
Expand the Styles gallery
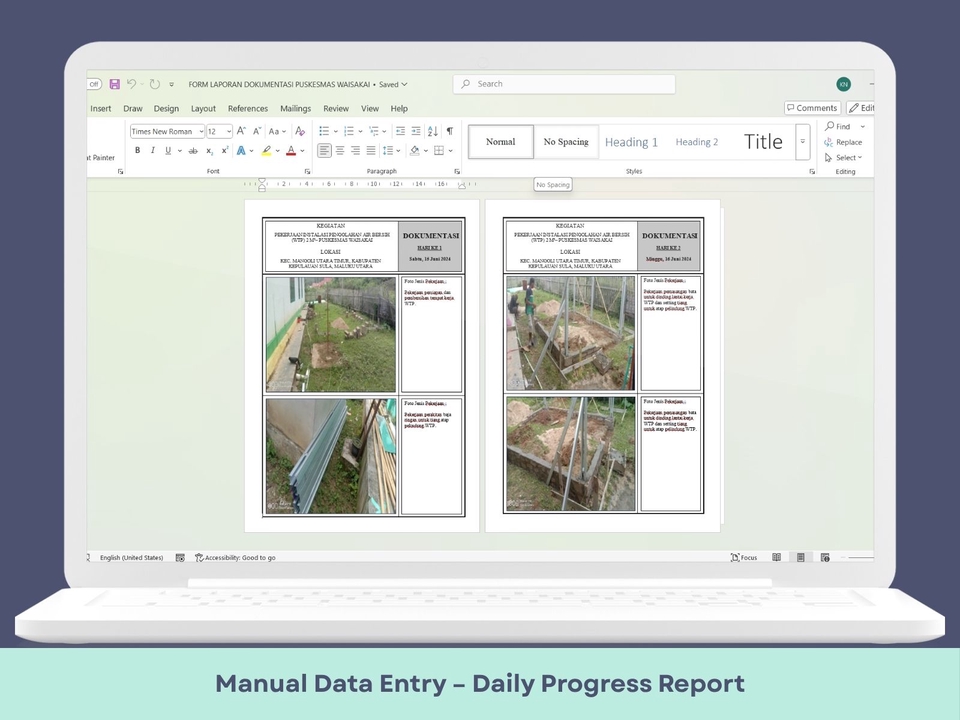pyautogui.click(x=802, y=142)
